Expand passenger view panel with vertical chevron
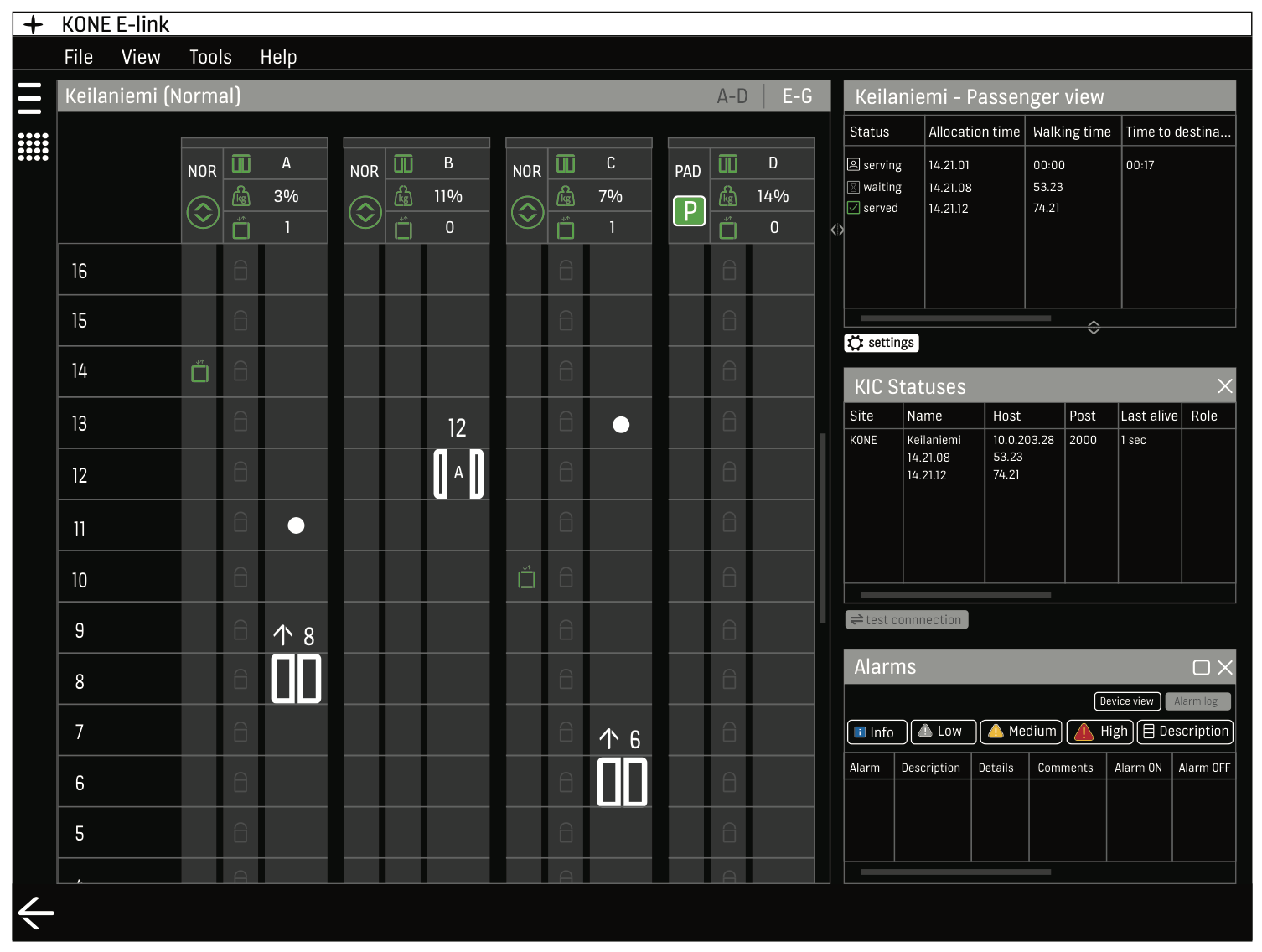1262x952 pixels. point(1093,327)
